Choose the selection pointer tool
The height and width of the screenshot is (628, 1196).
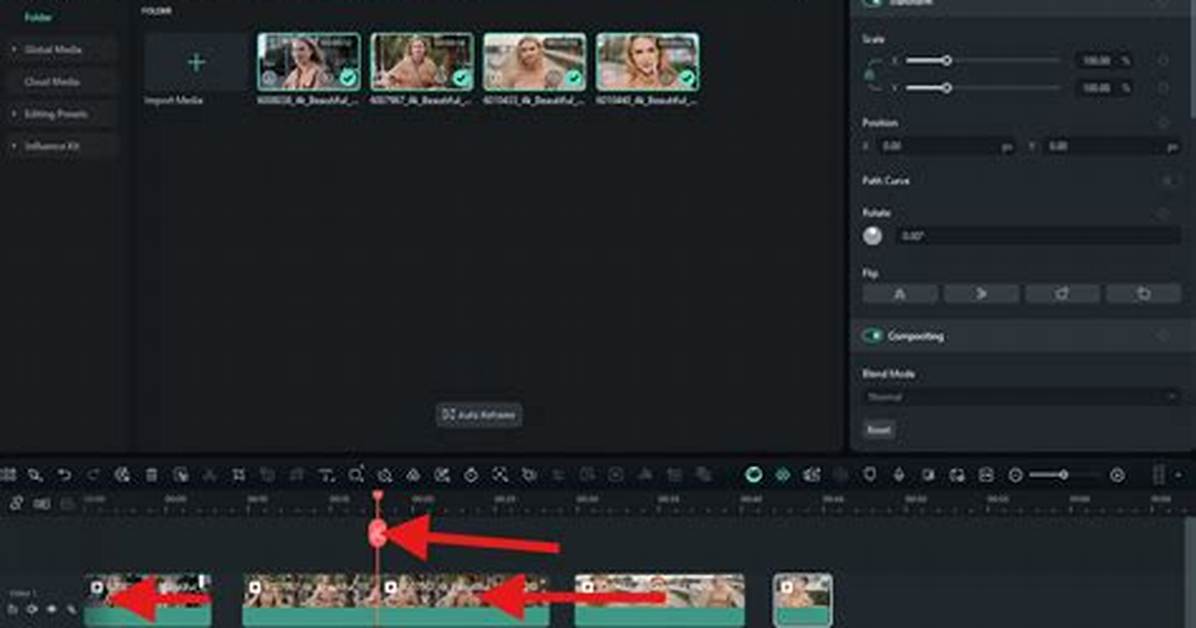(35, 475)
